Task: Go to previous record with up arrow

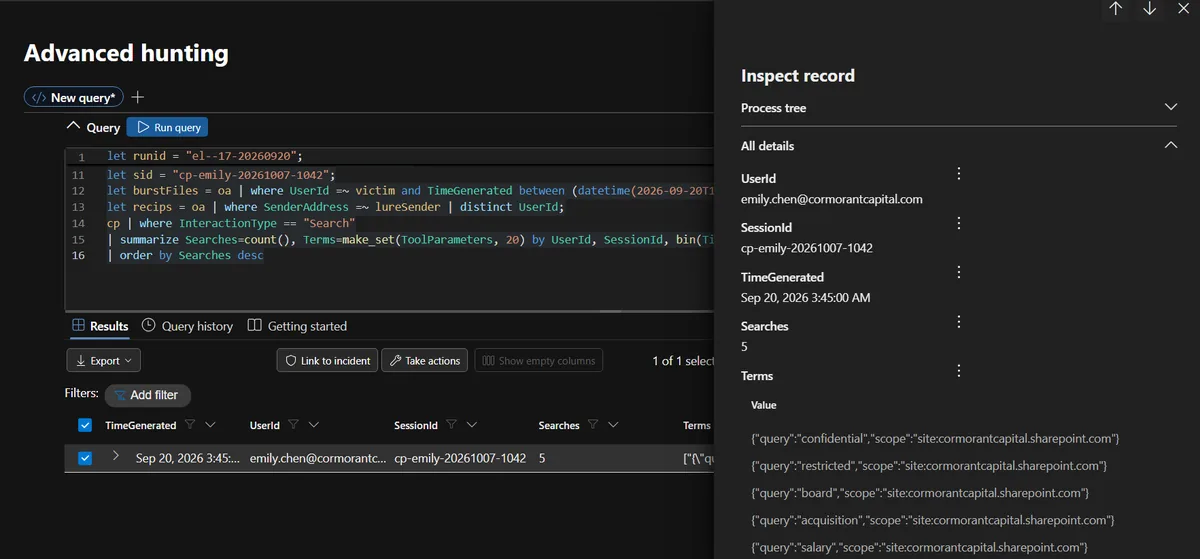Action: (x=1116, y=9)
